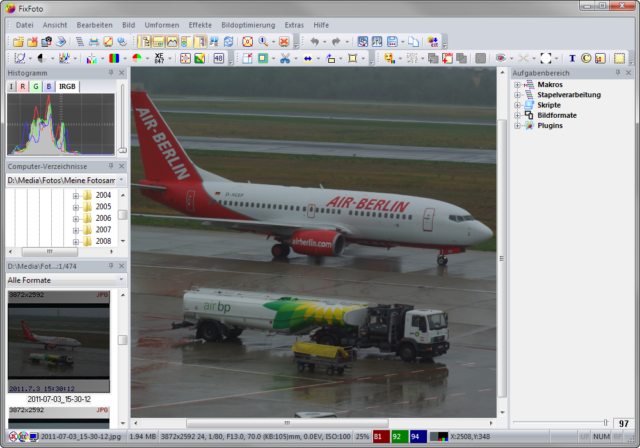Expand the Plugins tree node
This screenshot has width=640, height=448.
click(x=517, y=126)
